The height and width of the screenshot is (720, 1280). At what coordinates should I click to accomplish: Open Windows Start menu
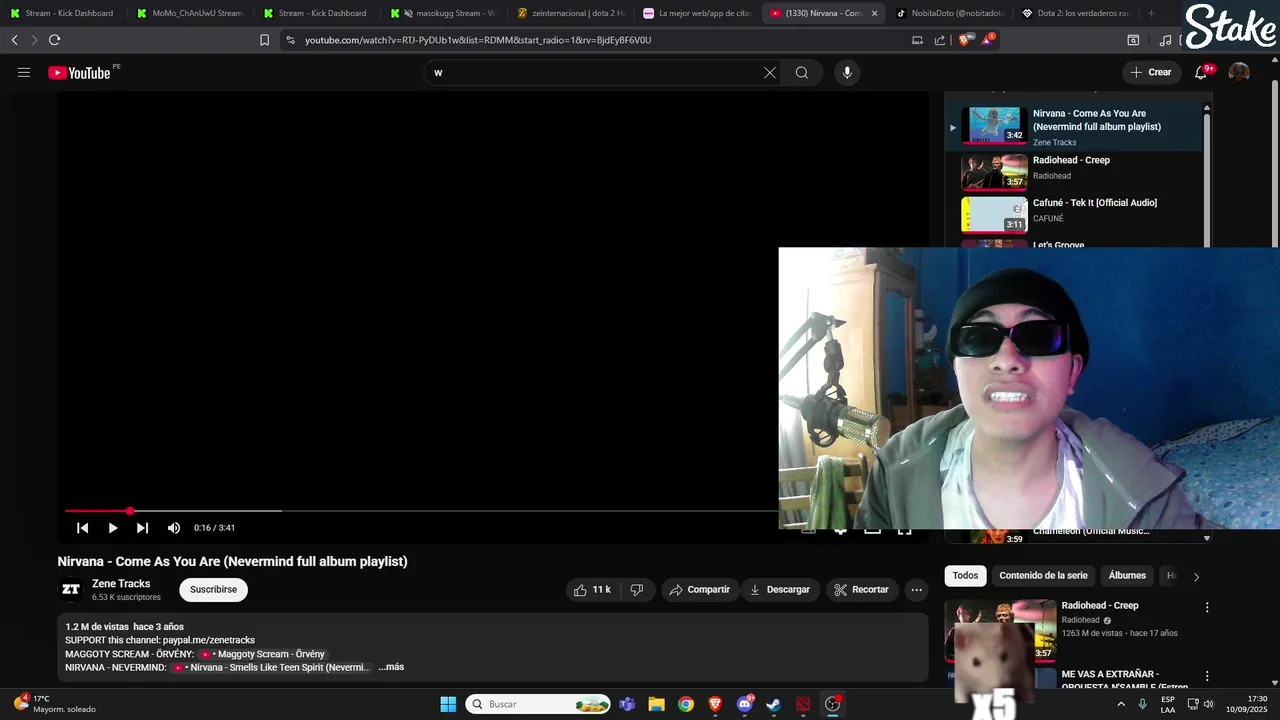[448, 704]
